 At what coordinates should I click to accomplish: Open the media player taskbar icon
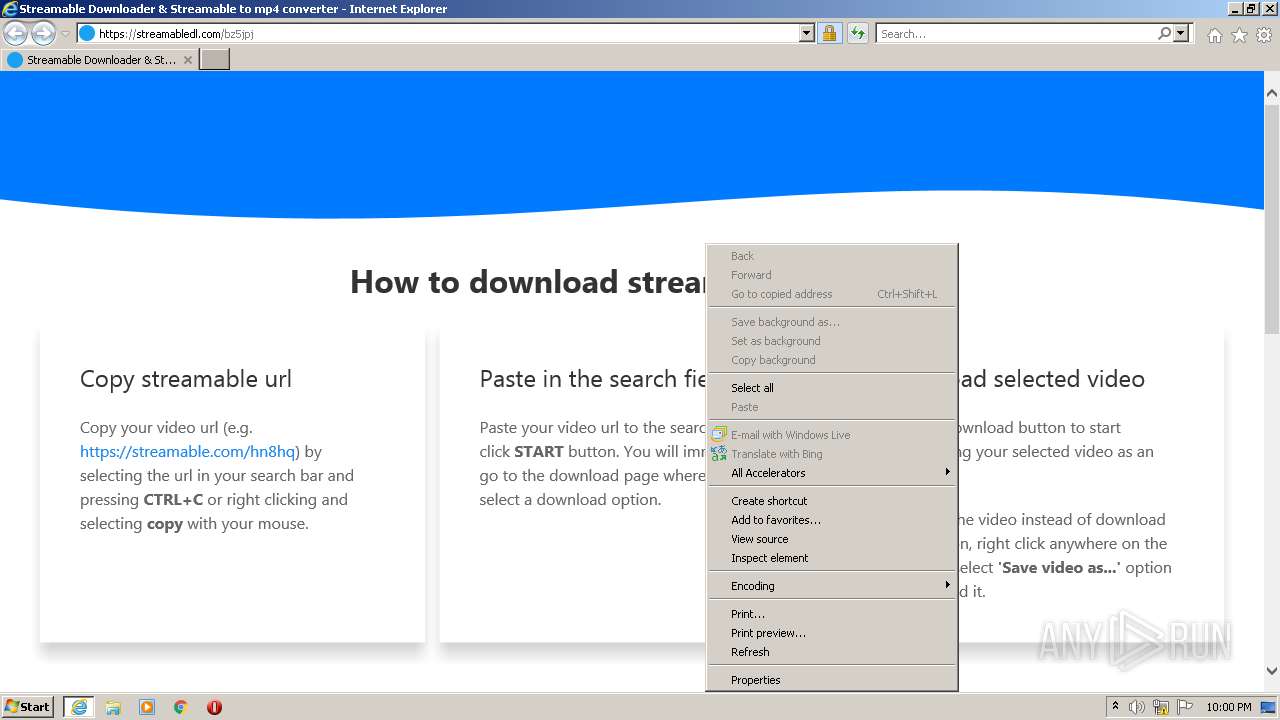coord(147,707)
